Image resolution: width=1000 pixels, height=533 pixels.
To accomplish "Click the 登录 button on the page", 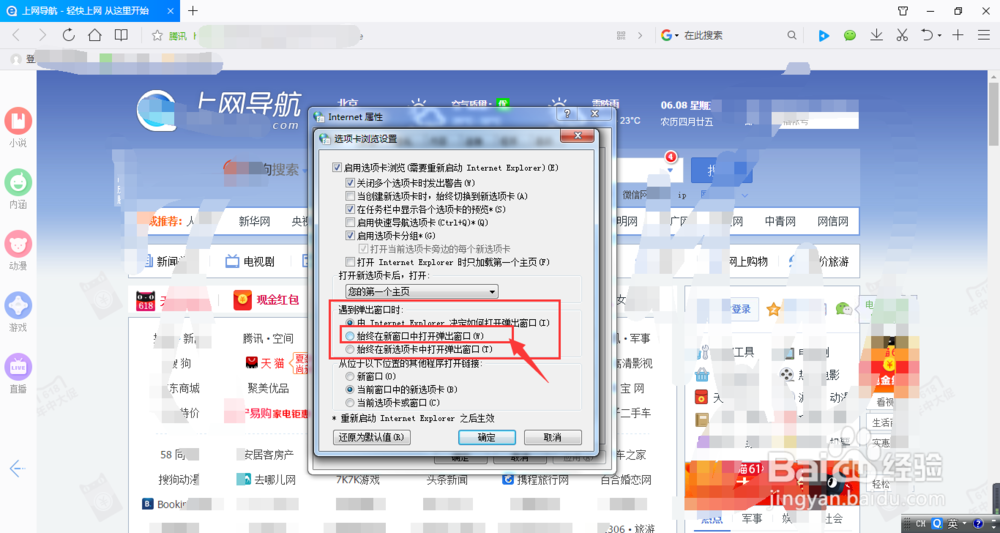I will [x=740, y=309].
